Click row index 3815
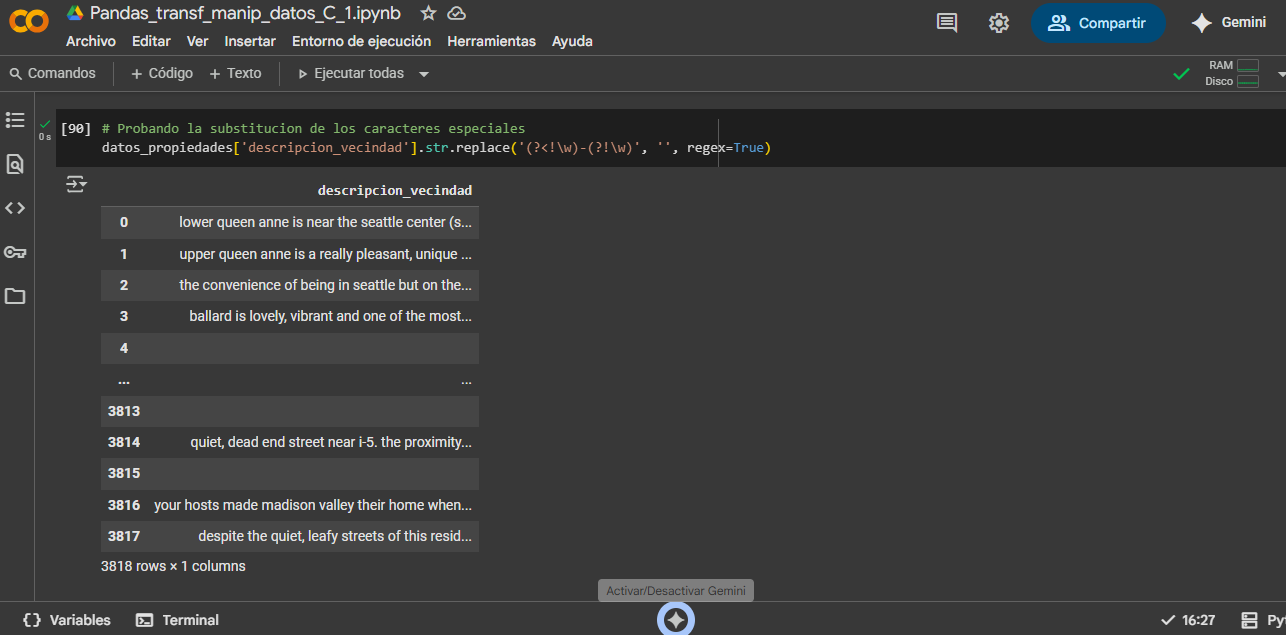This screenshot has width=1286, height=635. 124,473
